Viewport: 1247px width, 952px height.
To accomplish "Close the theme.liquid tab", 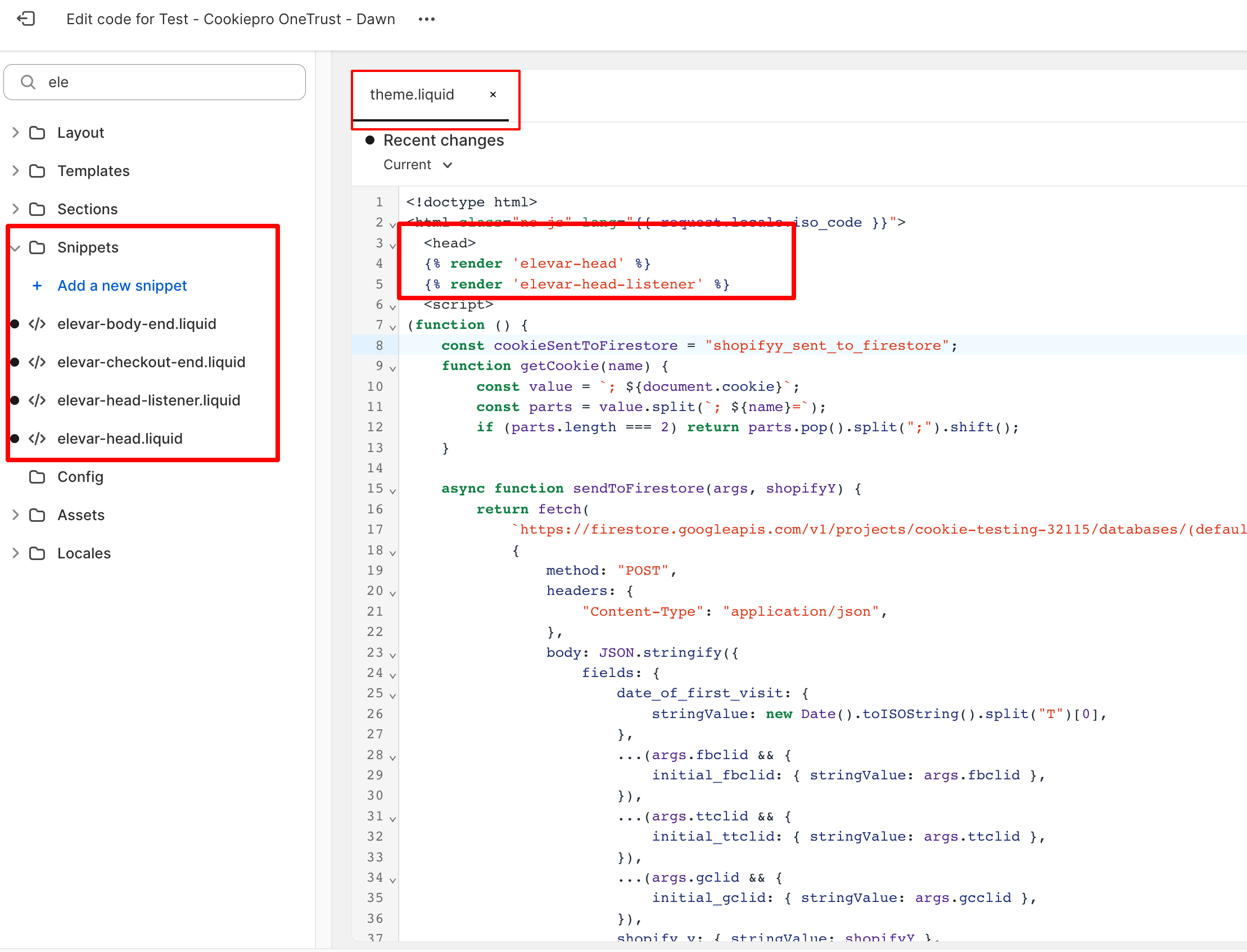I will click(x=493, y=94).
